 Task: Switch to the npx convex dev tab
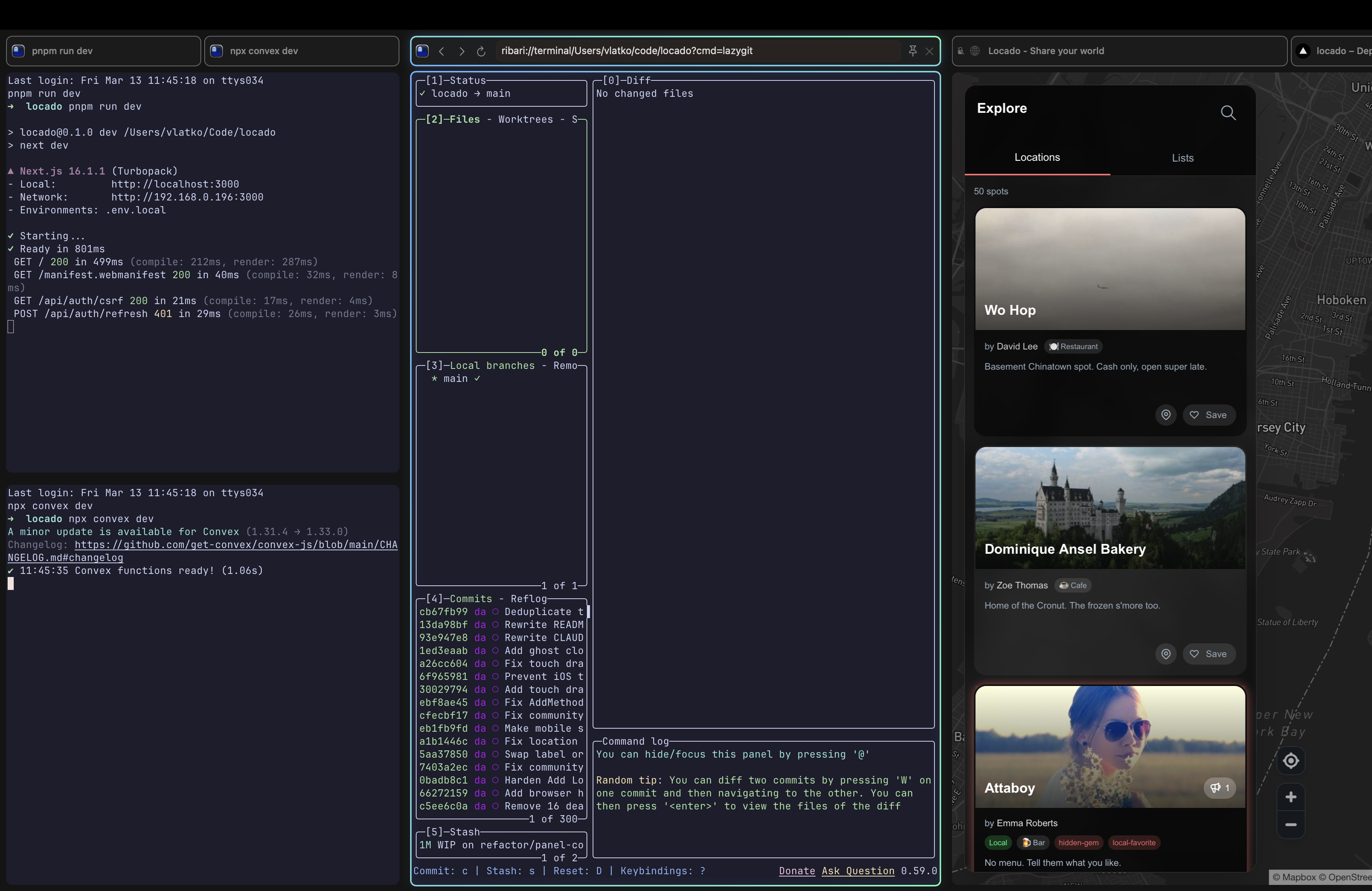[x=302, y=51]
